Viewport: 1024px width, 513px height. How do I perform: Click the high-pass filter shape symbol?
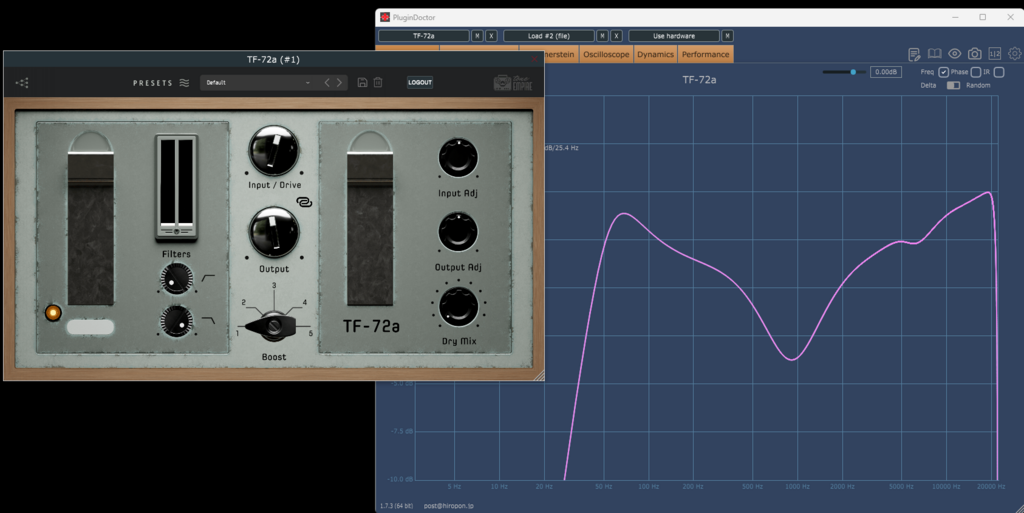point(208,278)
